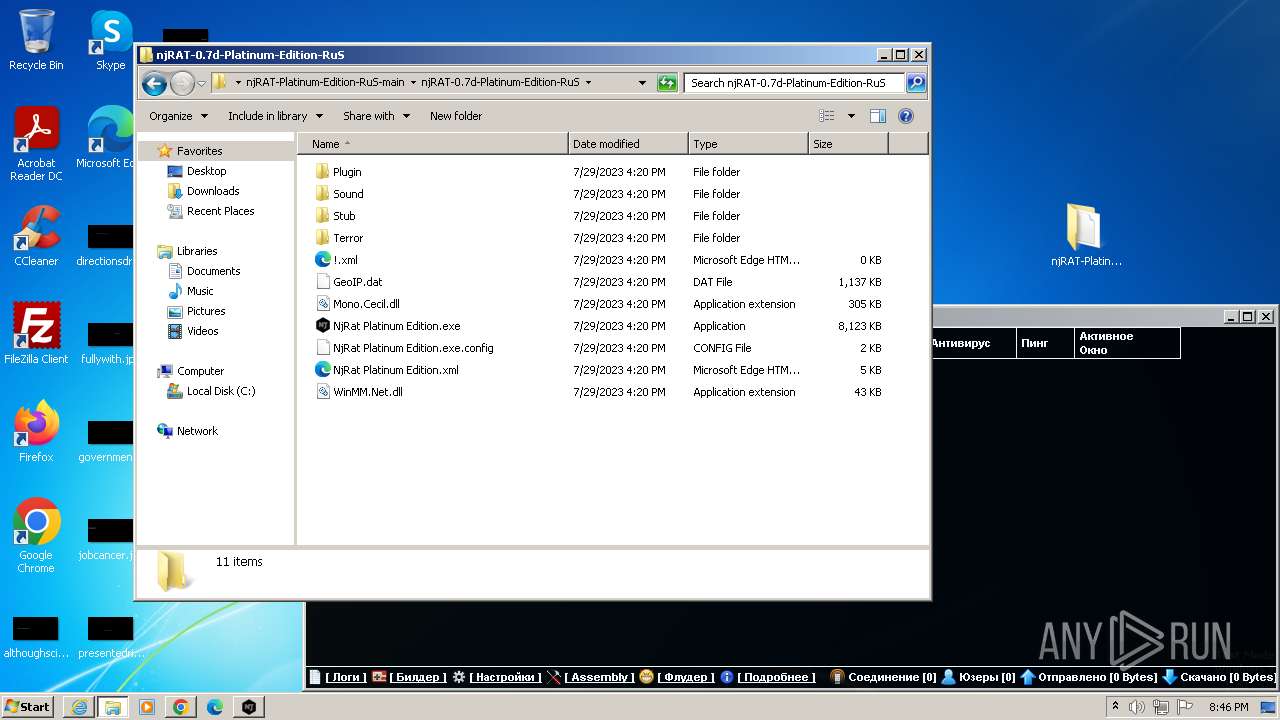Select the NjRat Platinum Edition.exe application icon
Viewport: 1280px width, 720px height.
[x=322, y=326]
